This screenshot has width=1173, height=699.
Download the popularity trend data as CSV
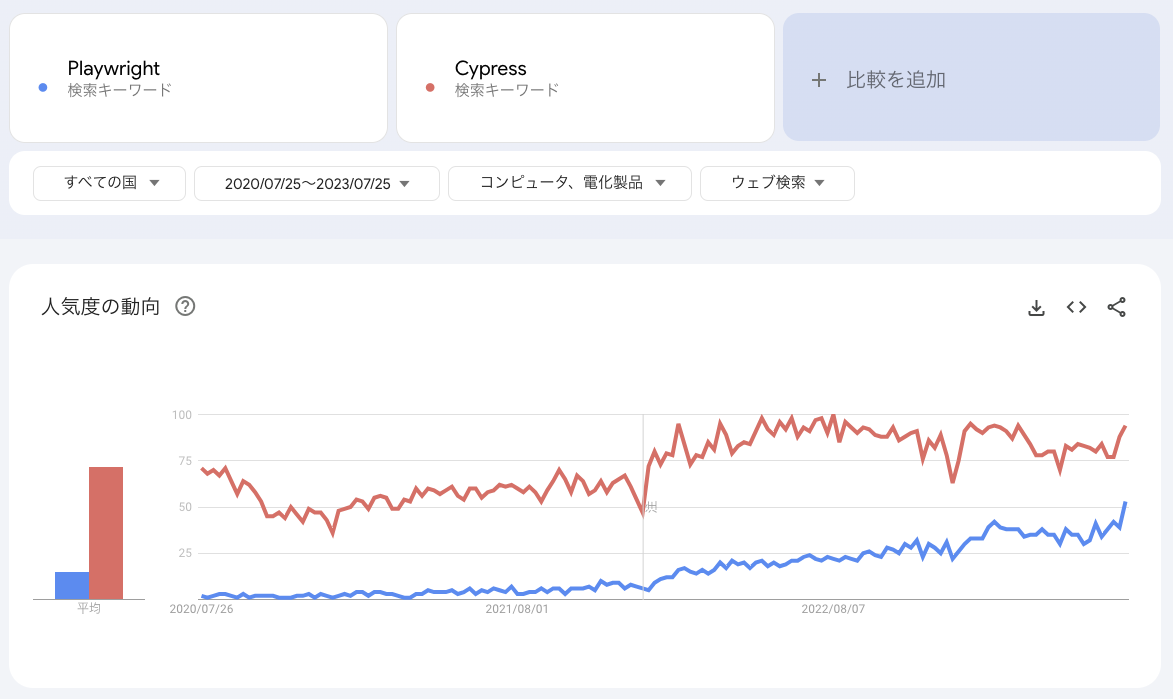pyautogui.click(x=1036, y=308)
